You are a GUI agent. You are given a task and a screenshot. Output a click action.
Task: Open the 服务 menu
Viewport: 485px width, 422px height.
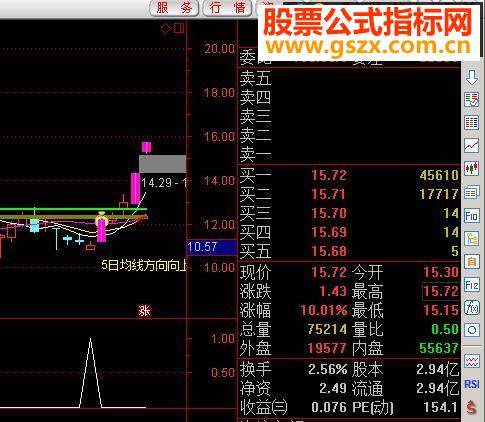(174, 8)
